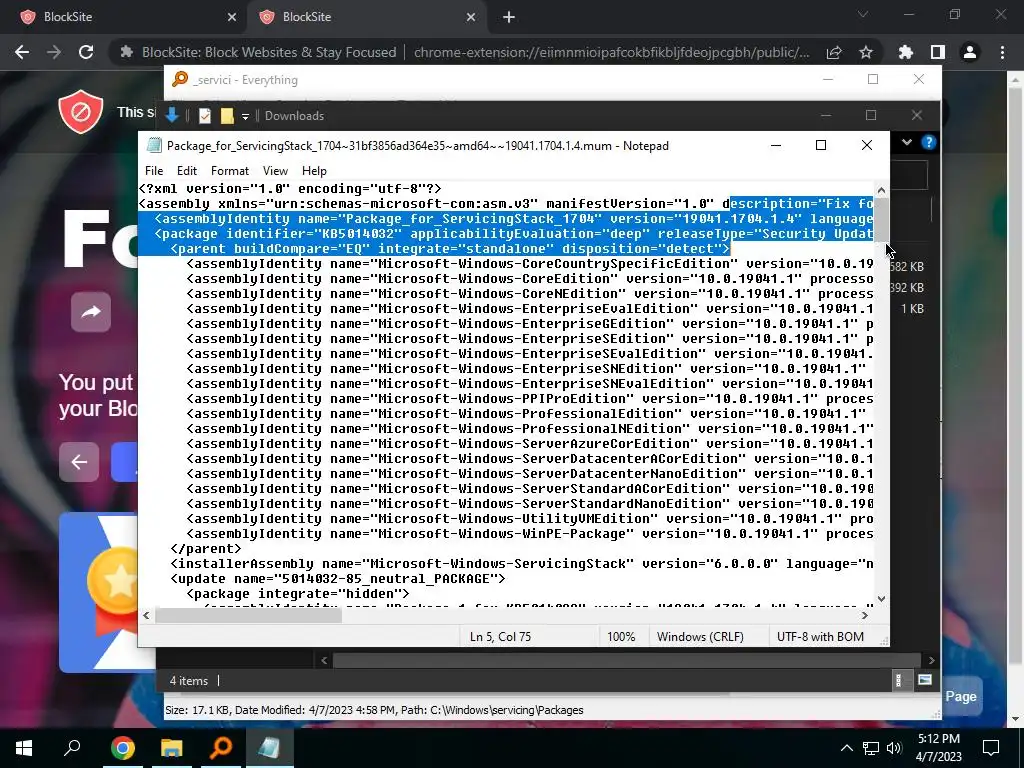Click the Notepad horizontal scrollbar thumb
This screenshot has height=768, width=1024.
click(x=248, y=615)
